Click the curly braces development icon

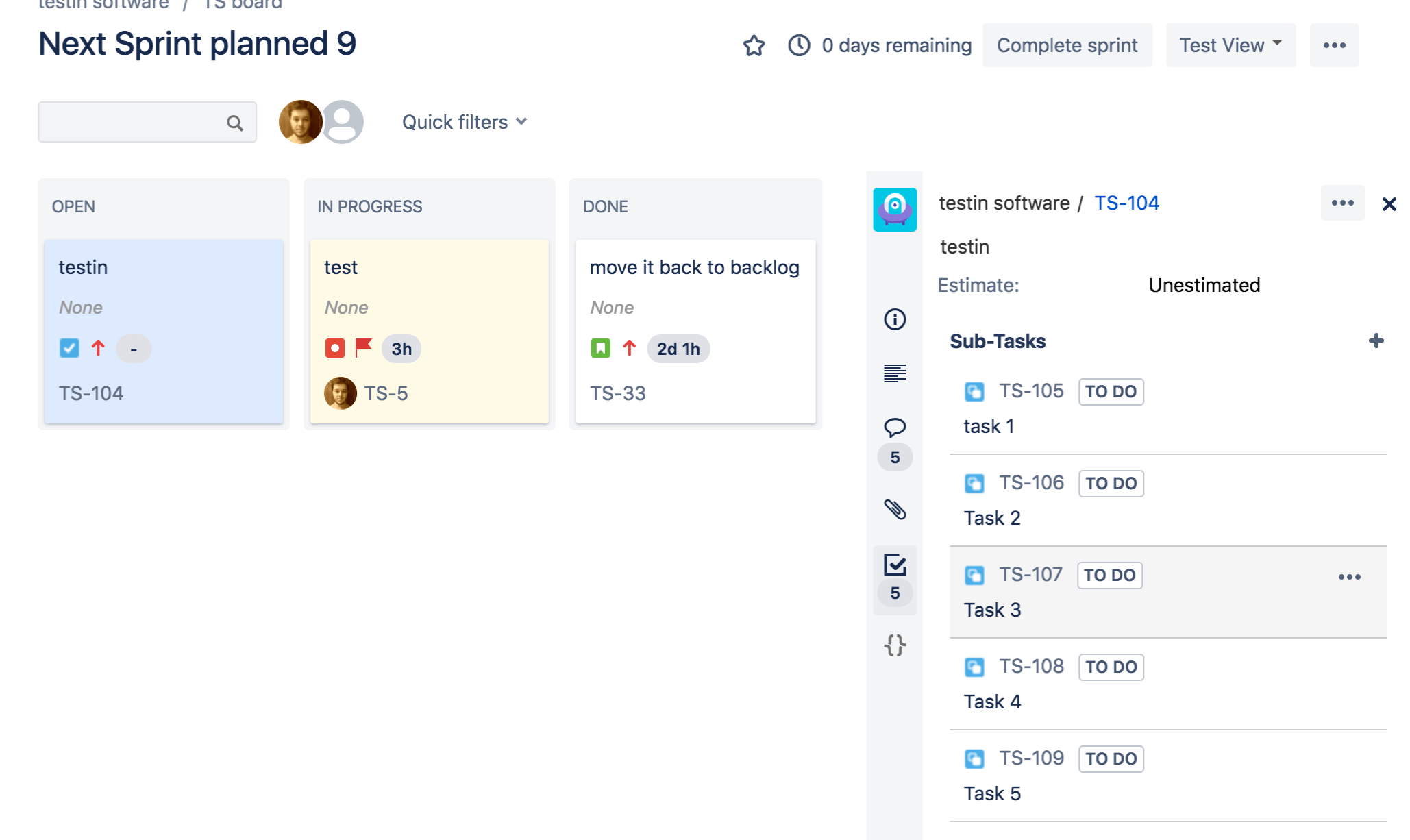click(x=895, y=644)
